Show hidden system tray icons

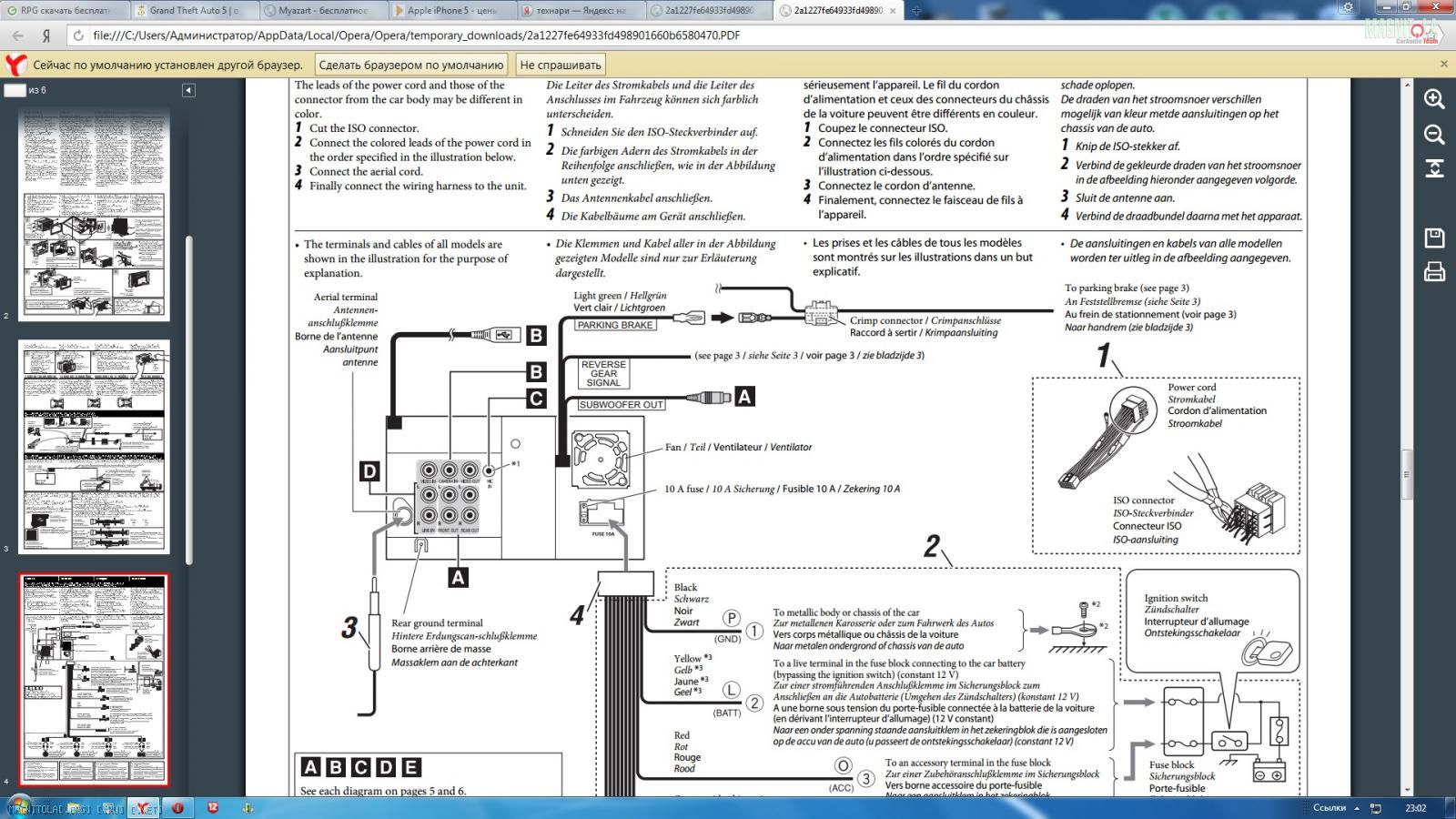click(1357, 808)
